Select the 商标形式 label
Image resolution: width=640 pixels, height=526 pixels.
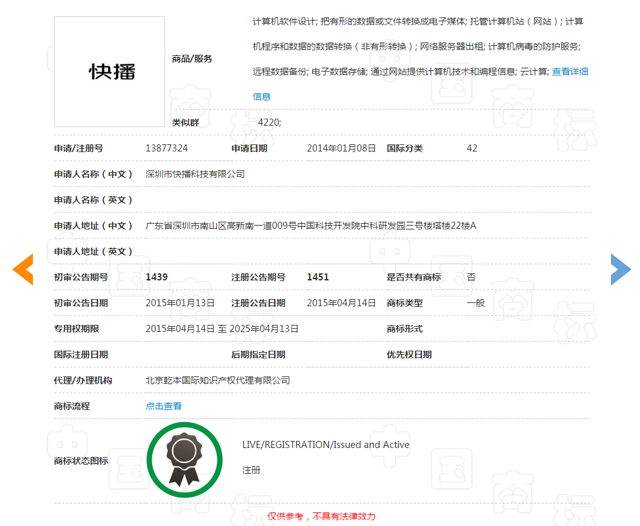[405, 329]
